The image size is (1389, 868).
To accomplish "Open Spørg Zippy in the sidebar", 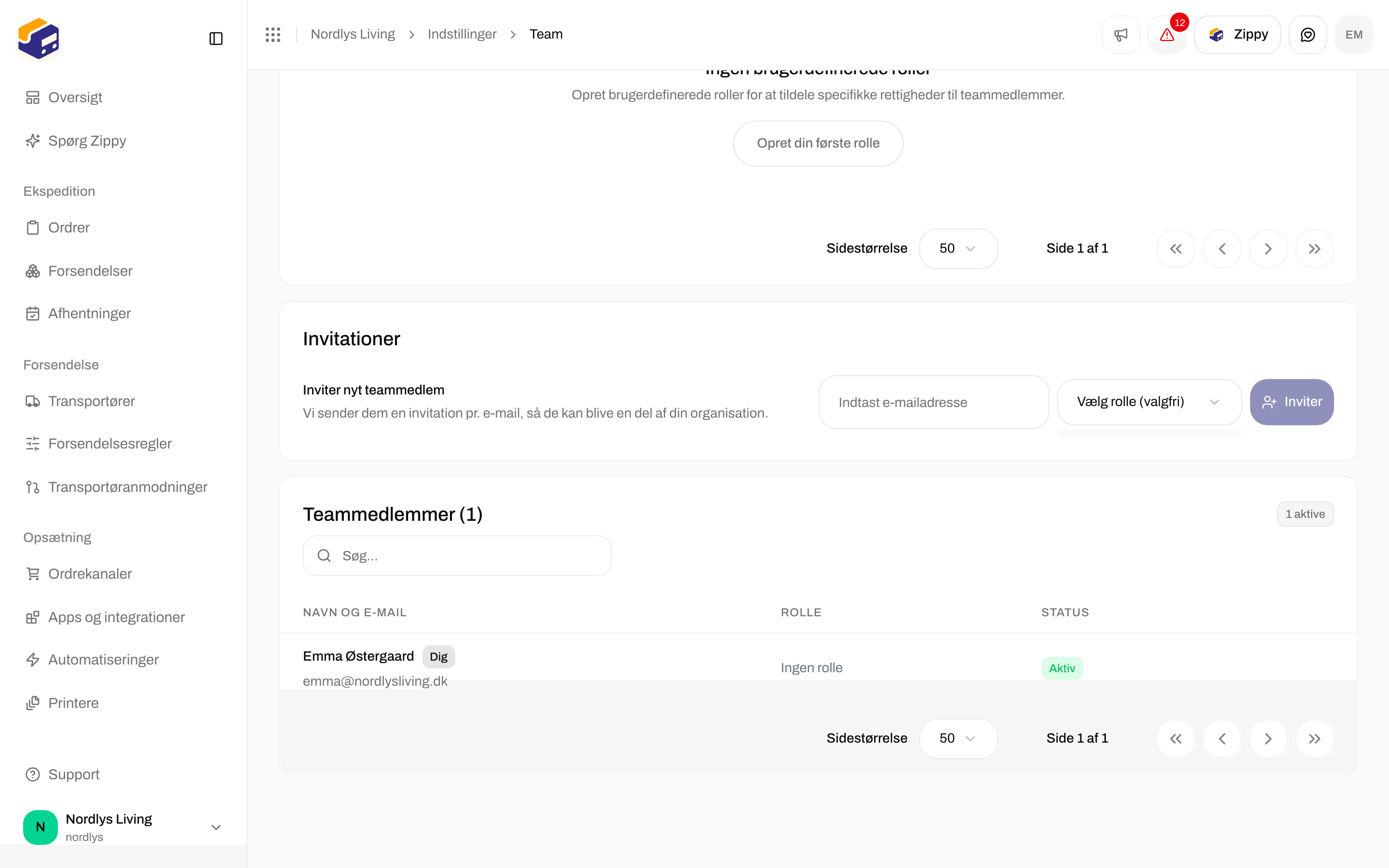I will (x=123, y=141).
